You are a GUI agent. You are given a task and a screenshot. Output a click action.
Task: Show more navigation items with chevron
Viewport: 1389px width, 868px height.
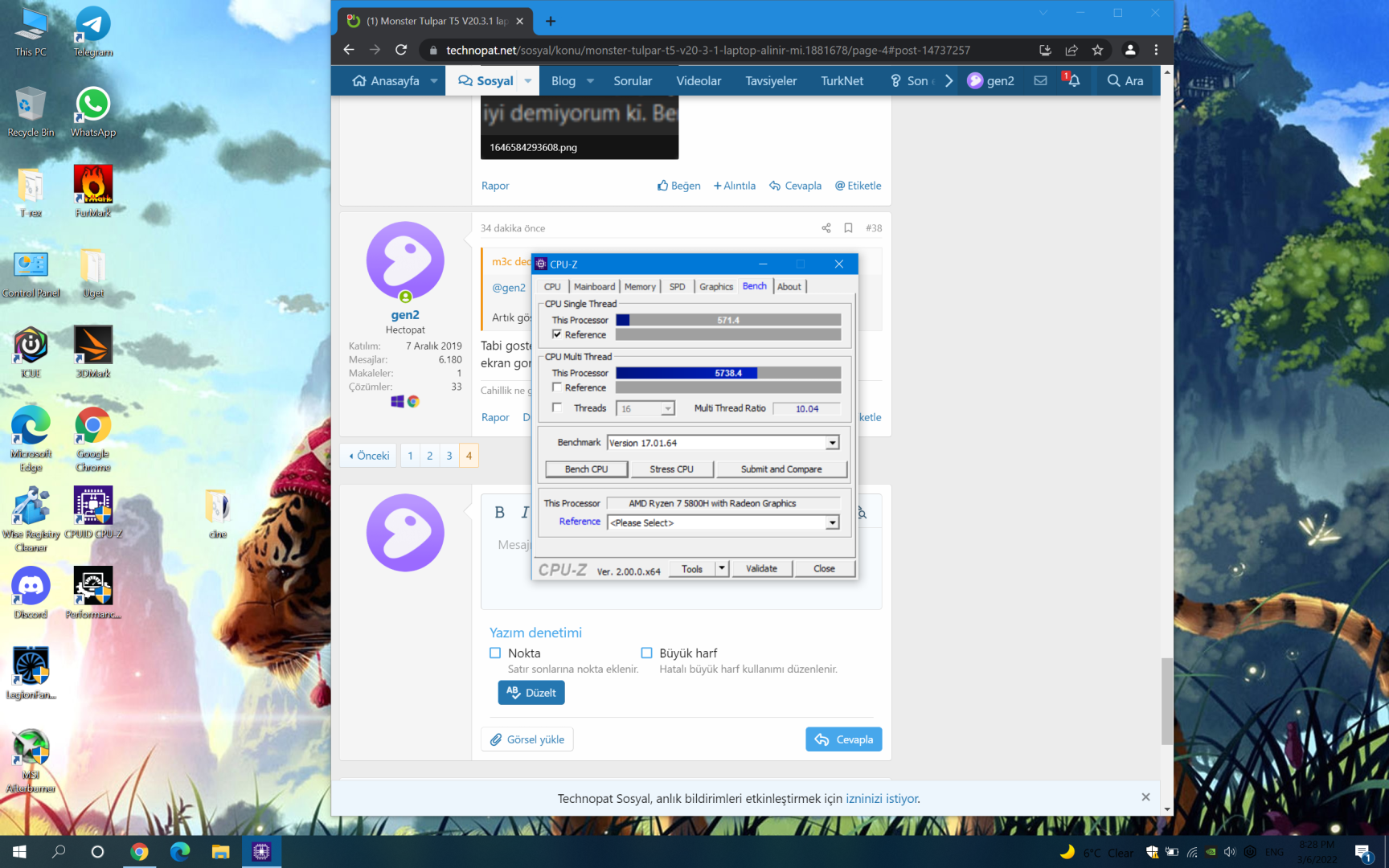[x=949, y=80]
